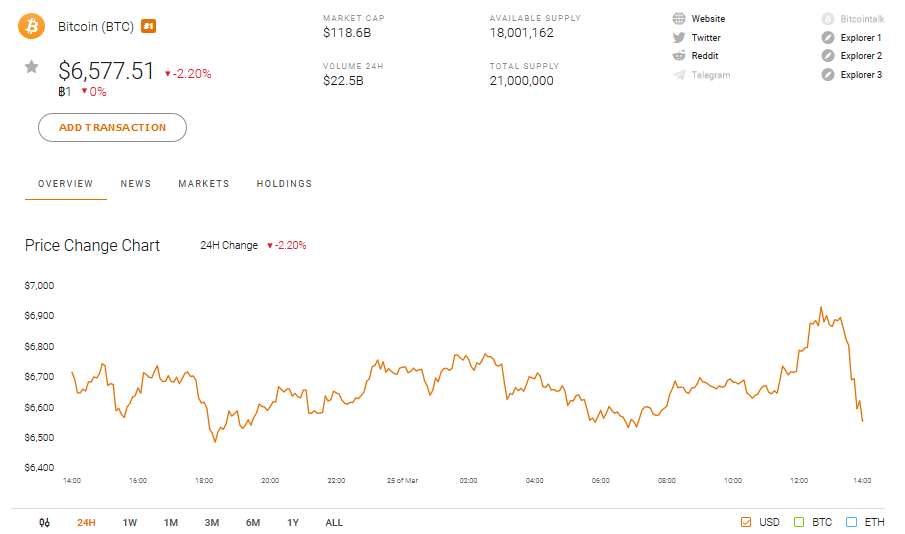The width and height of the screenshot is (905, 534).
Task: Click the $6,577.51 price value
Action: (106, 71)
